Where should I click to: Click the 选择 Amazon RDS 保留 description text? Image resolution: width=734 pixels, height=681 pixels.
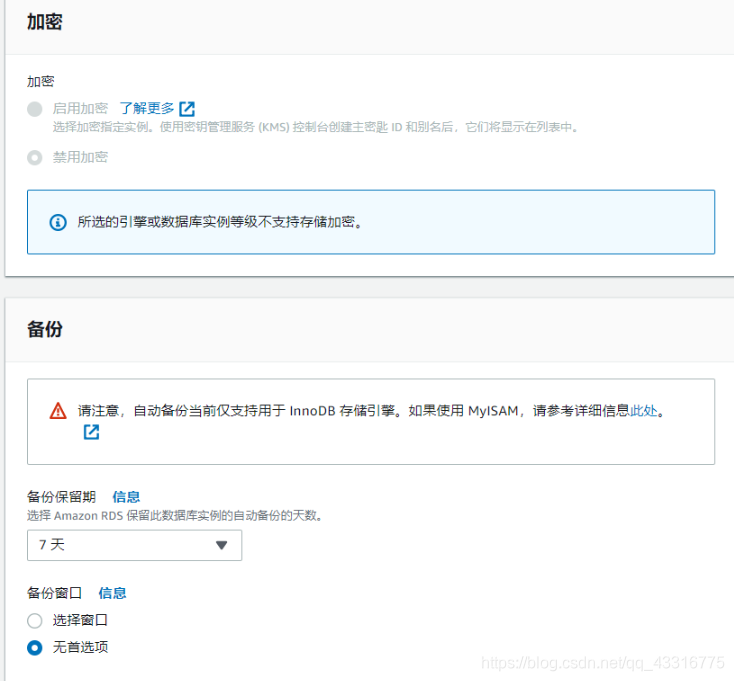pos(174,516)
